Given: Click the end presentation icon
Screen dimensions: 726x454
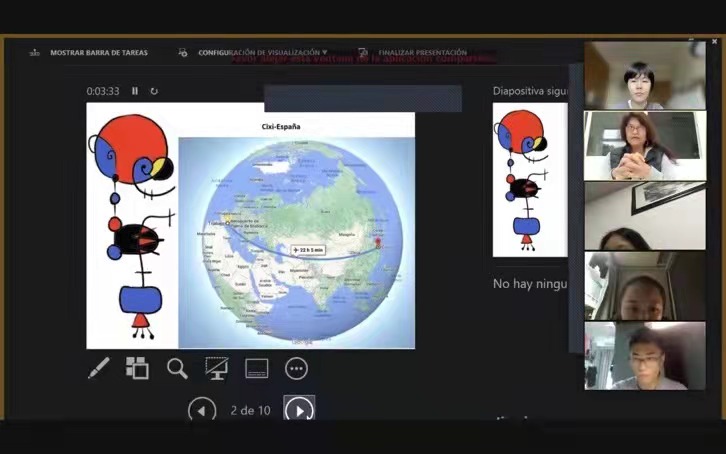Looking at the screenshot, I should (363, 53).
